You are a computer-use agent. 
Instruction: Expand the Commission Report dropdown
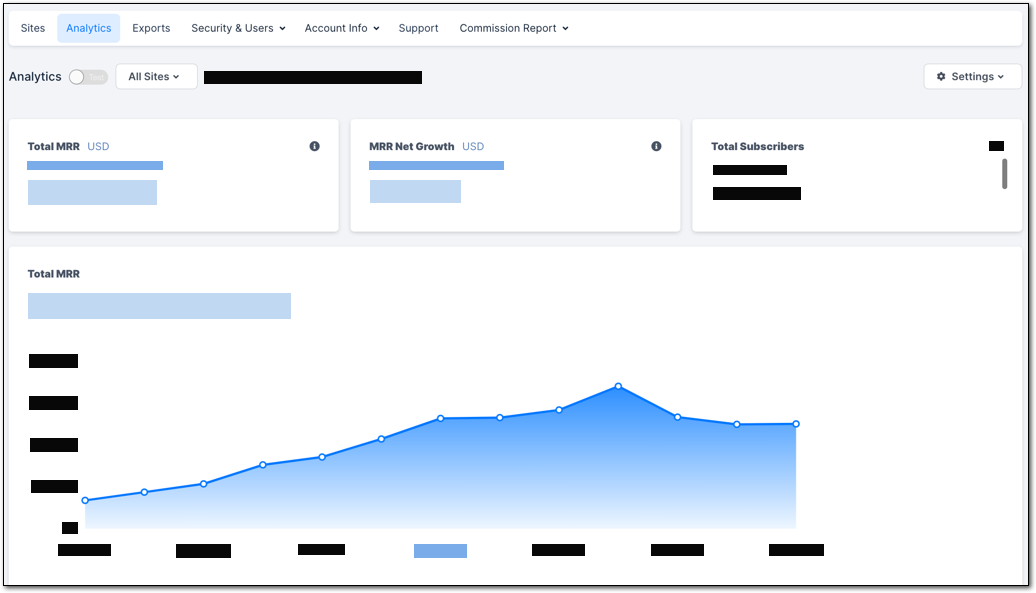513,28
